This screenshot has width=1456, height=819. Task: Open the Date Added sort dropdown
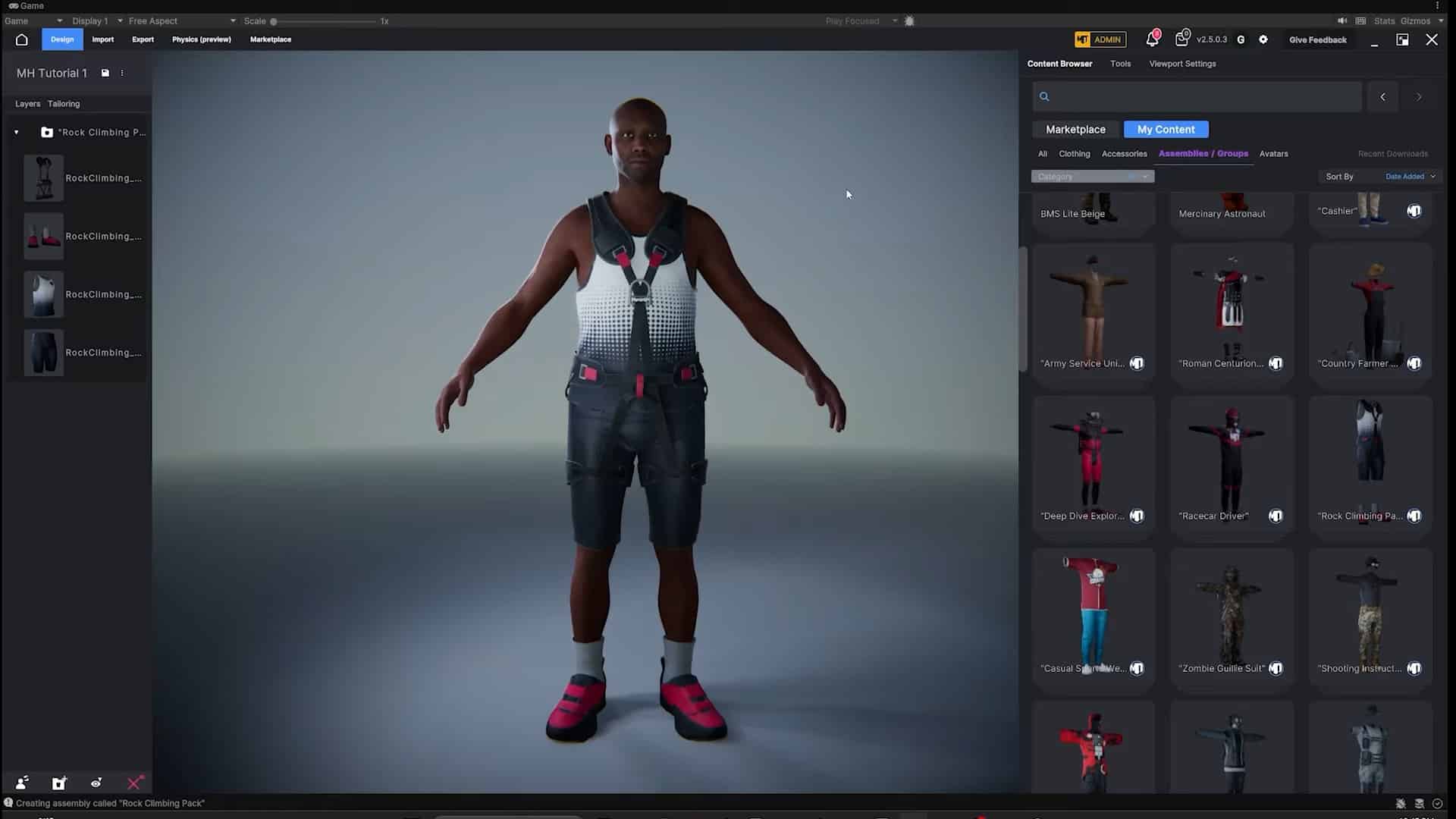point(1409,176)
